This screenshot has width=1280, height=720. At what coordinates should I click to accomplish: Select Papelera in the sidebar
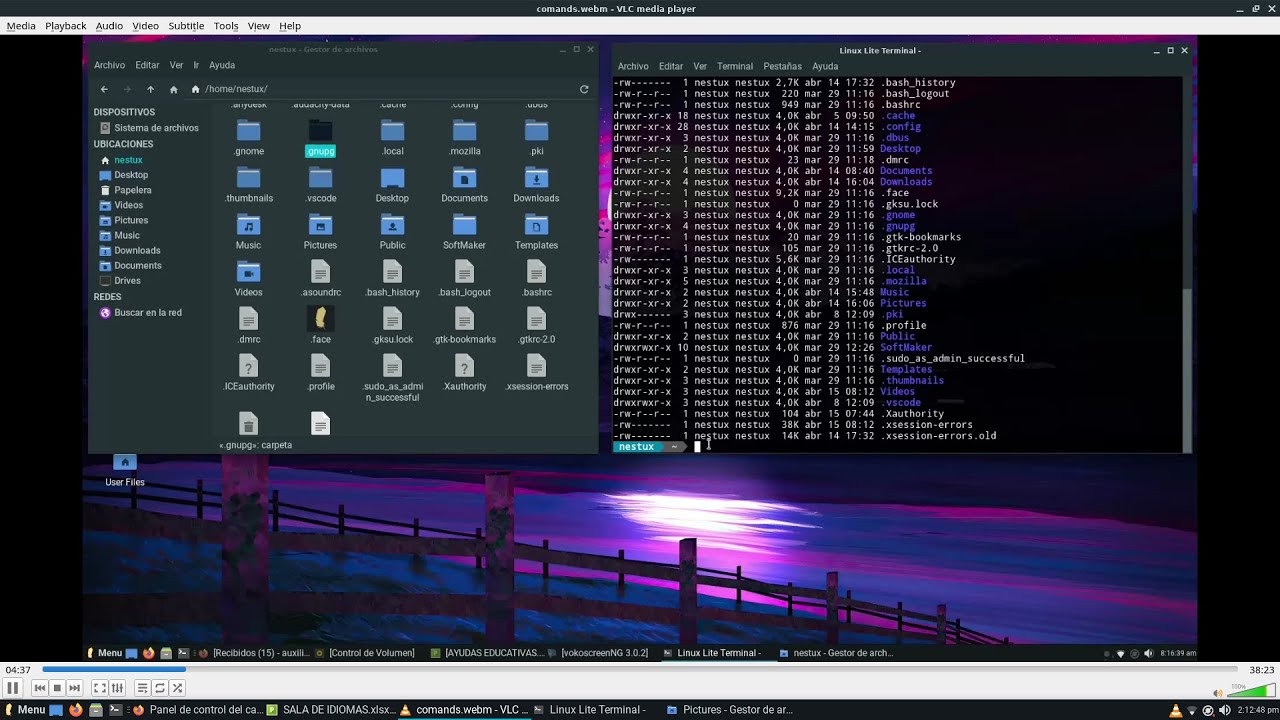(126, 190)
